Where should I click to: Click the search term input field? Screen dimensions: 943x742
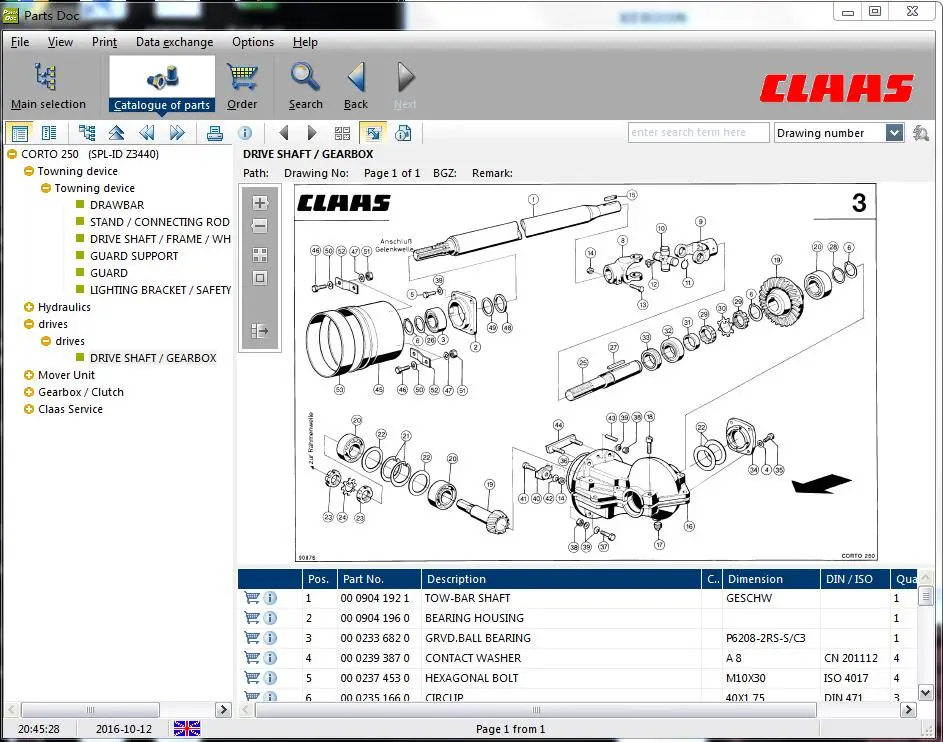[x=698, y=132]
